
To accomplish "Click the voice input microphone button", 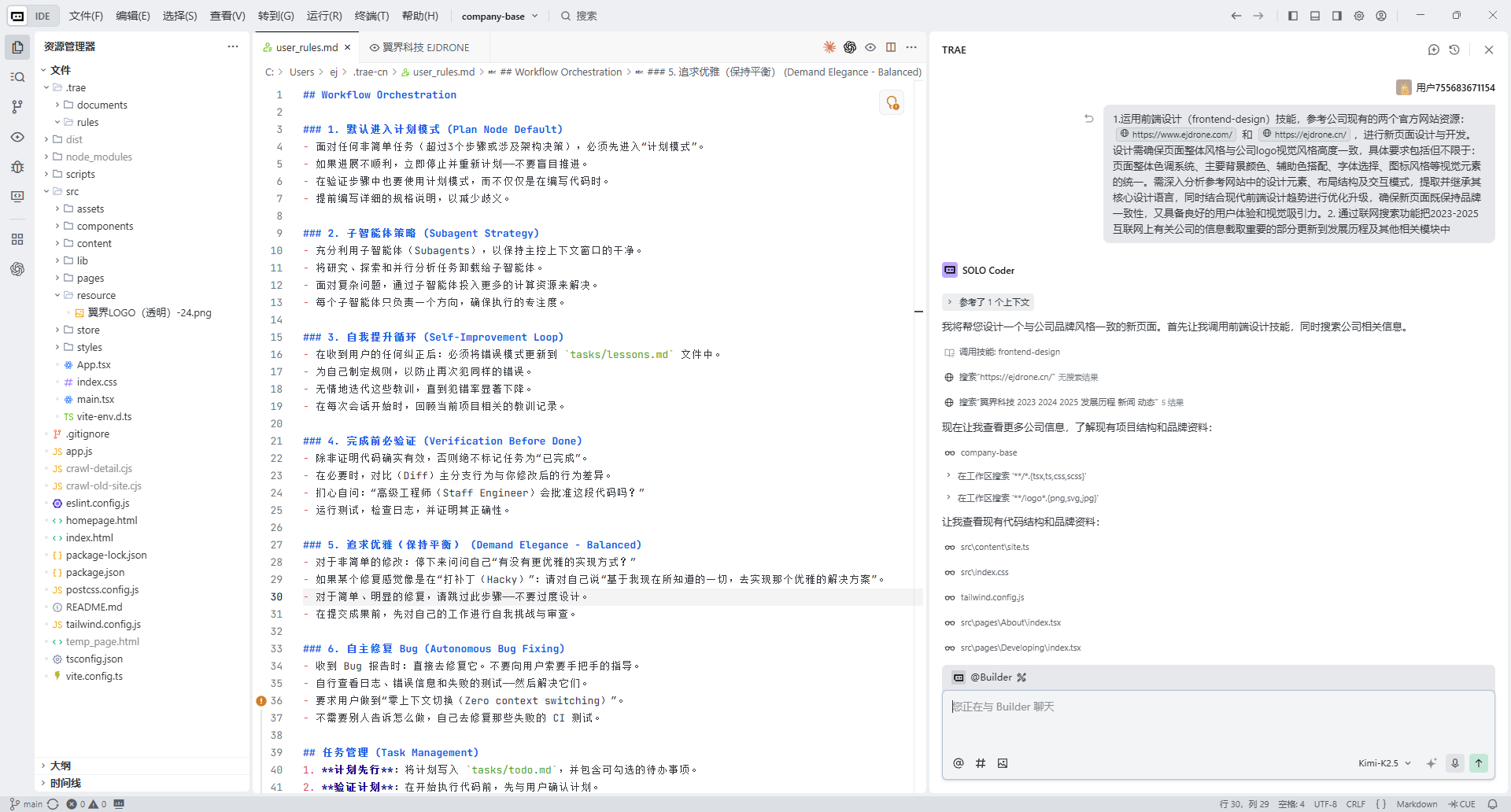I will click(1455, 762).
